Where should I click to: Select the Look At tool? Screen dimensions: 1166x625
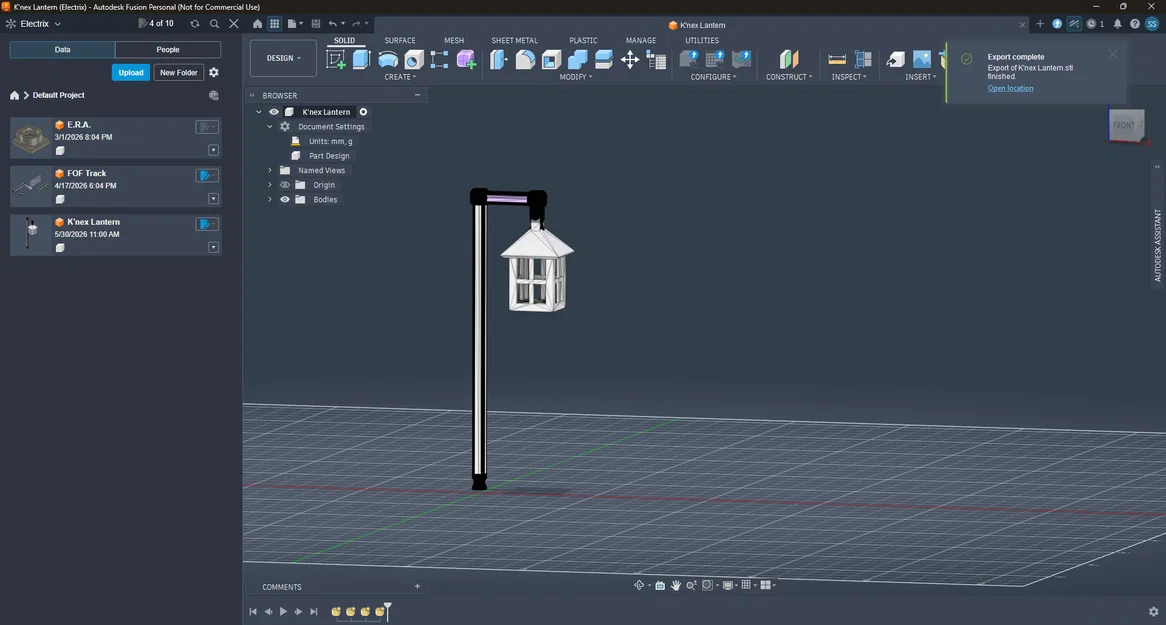pos(660,585)
